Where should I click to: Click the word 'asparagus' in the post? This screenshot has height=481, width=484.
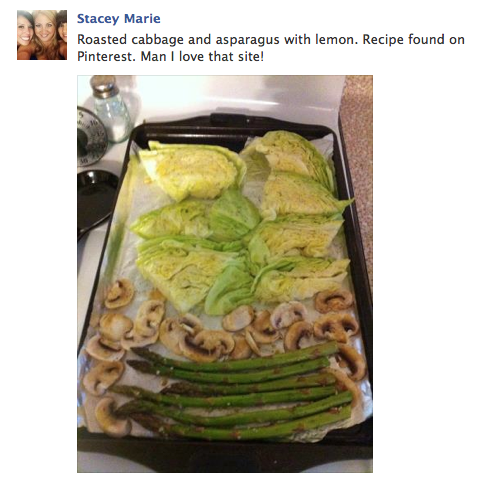click(247, 40)
